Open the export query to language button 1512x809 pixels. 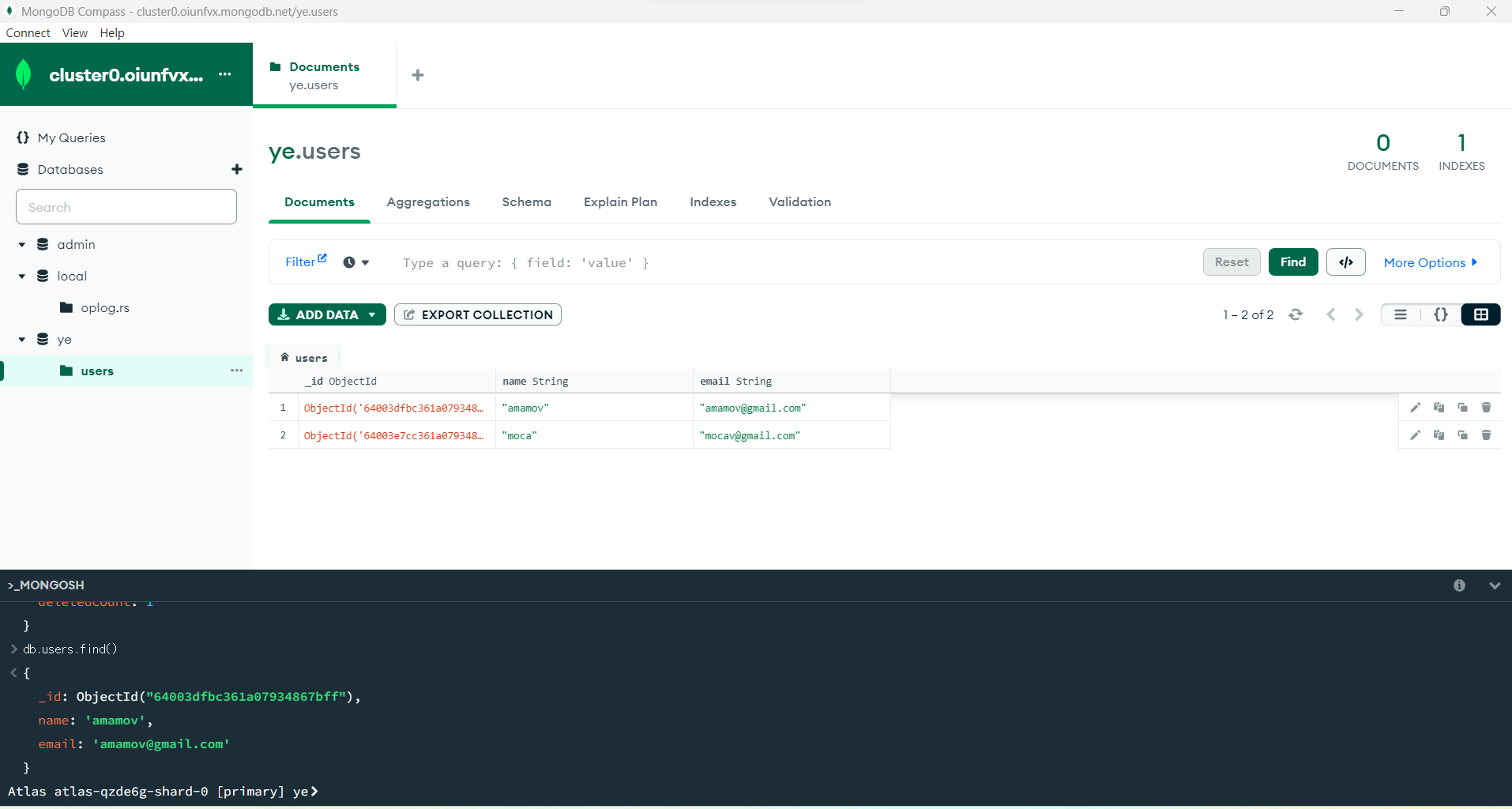click(1346, 262)
